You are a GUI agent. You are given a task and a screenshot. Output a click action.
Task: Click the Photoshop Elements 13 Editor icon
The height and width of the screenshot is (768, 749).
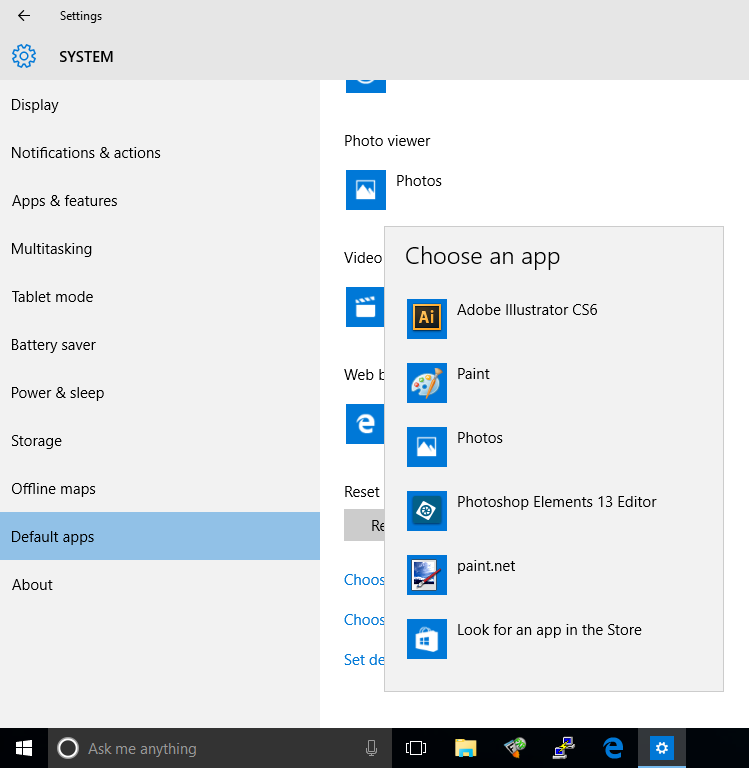tap(427, 511)
